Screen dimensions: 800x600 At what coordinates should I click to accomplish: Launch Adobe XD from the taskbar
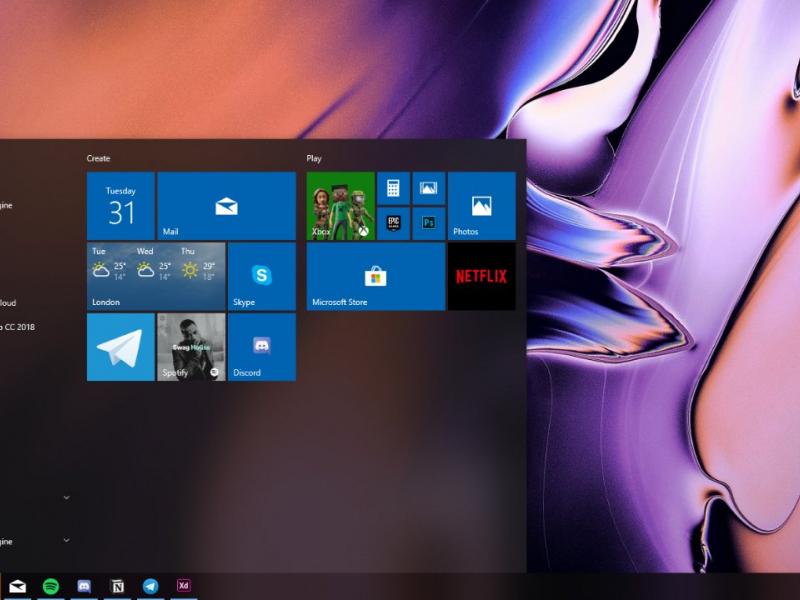[182, 587]
